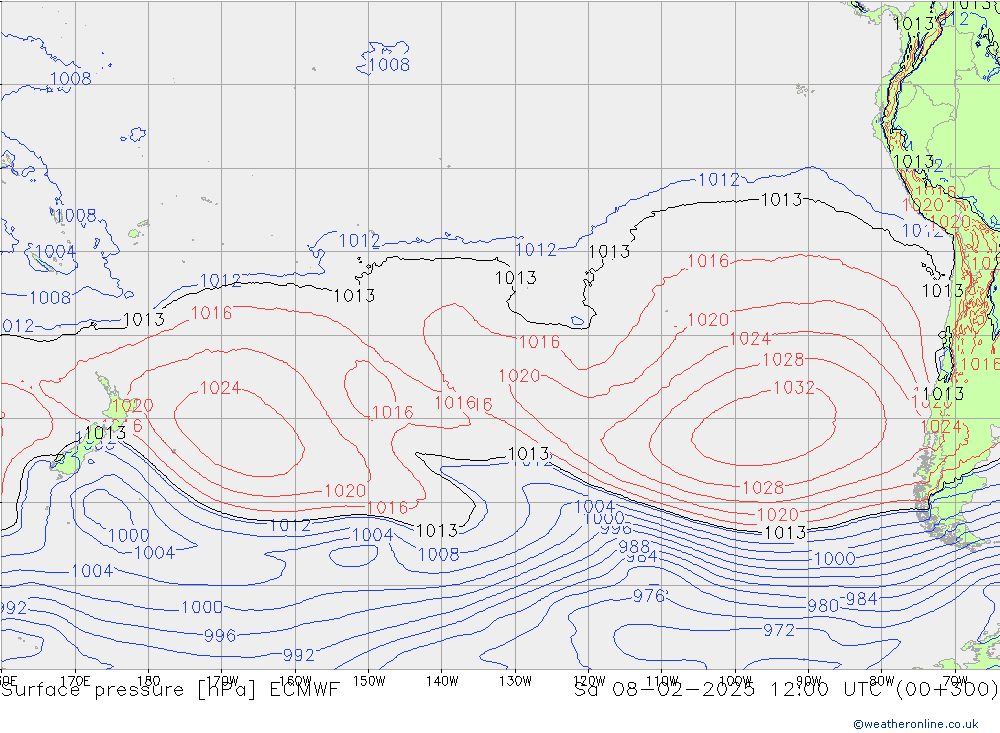Click the '150W' longitude axis label
Image resolution: width=1000 pixels, height=733 pixels.
(369, 681)
